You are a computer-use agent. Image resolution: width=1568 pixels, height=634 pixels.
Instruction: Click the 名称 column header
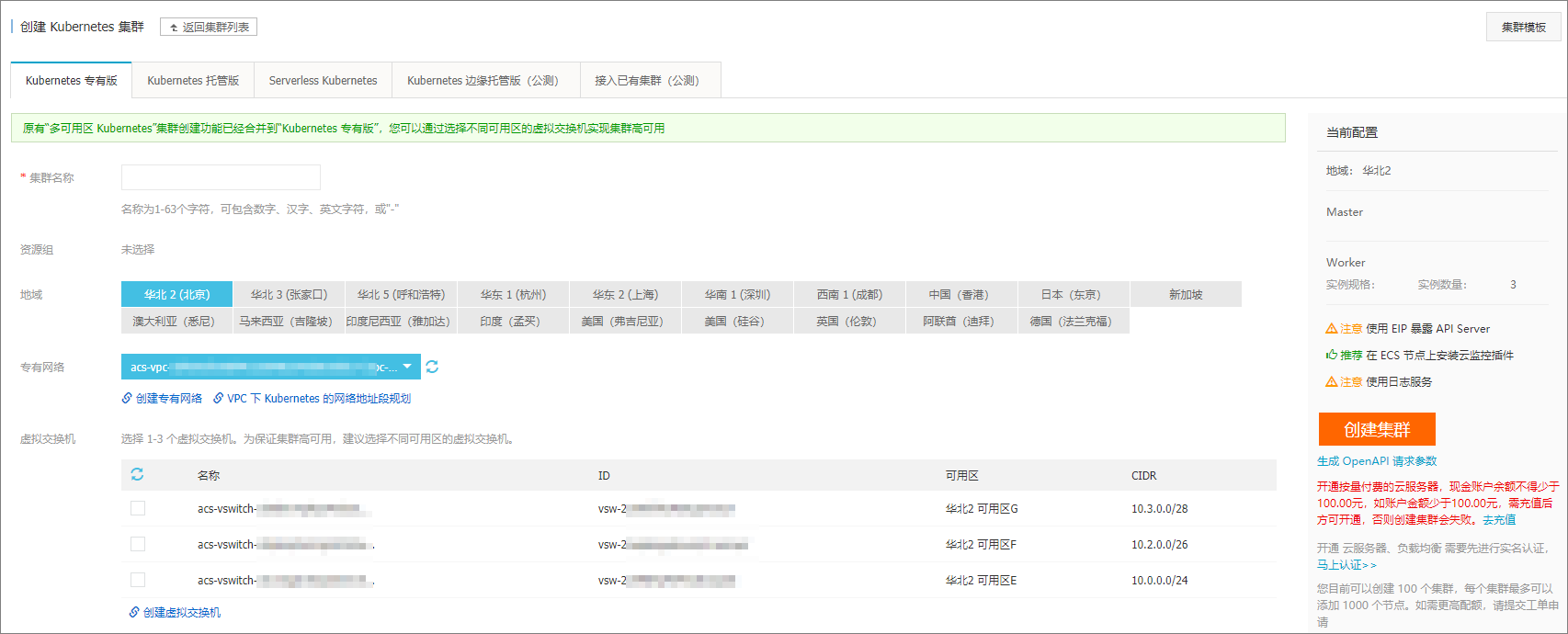pyautogui.click(x=209, y=475)
